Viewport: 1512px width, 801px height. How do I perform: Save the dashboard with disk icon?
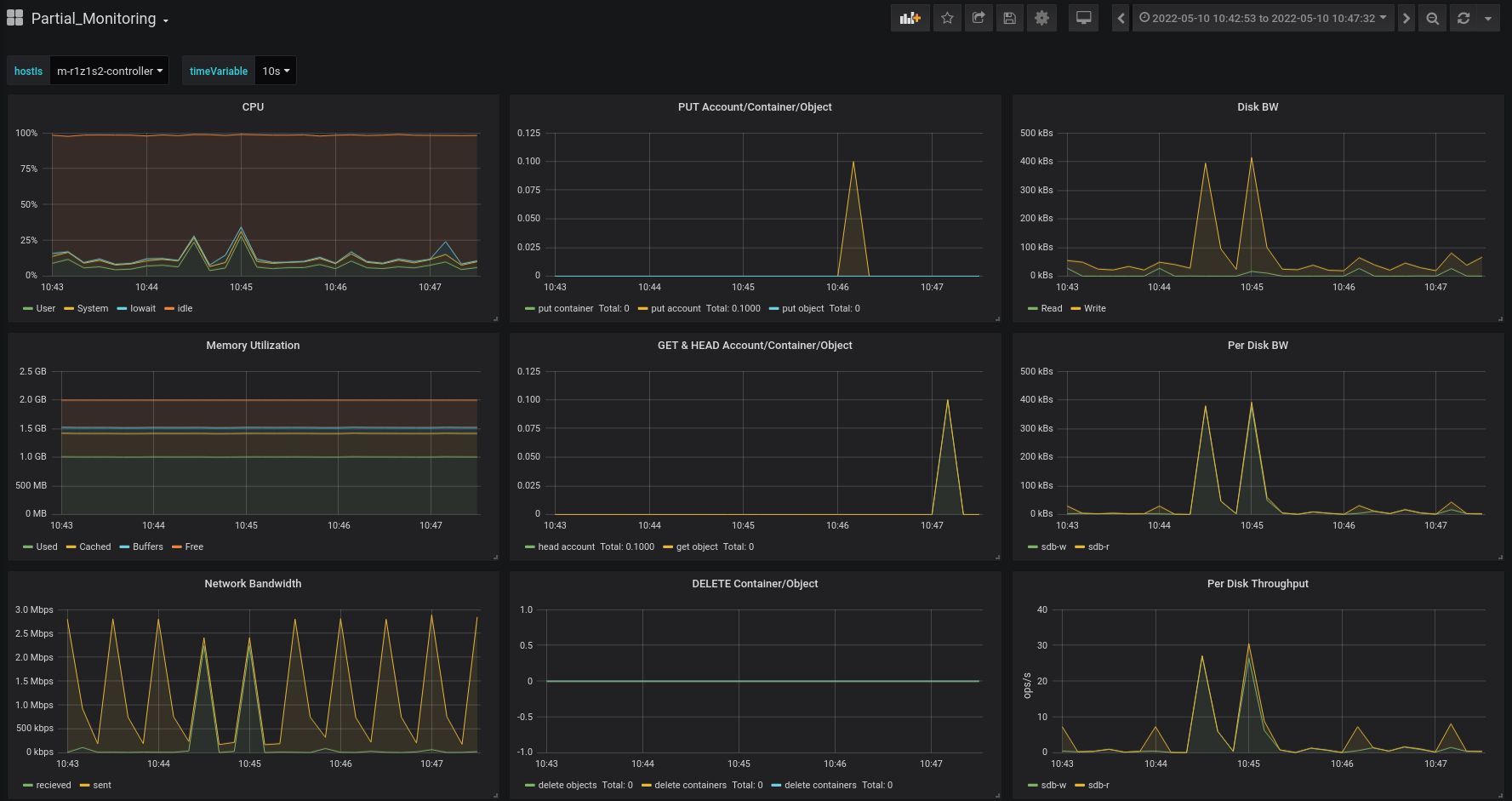point(1010,18)
